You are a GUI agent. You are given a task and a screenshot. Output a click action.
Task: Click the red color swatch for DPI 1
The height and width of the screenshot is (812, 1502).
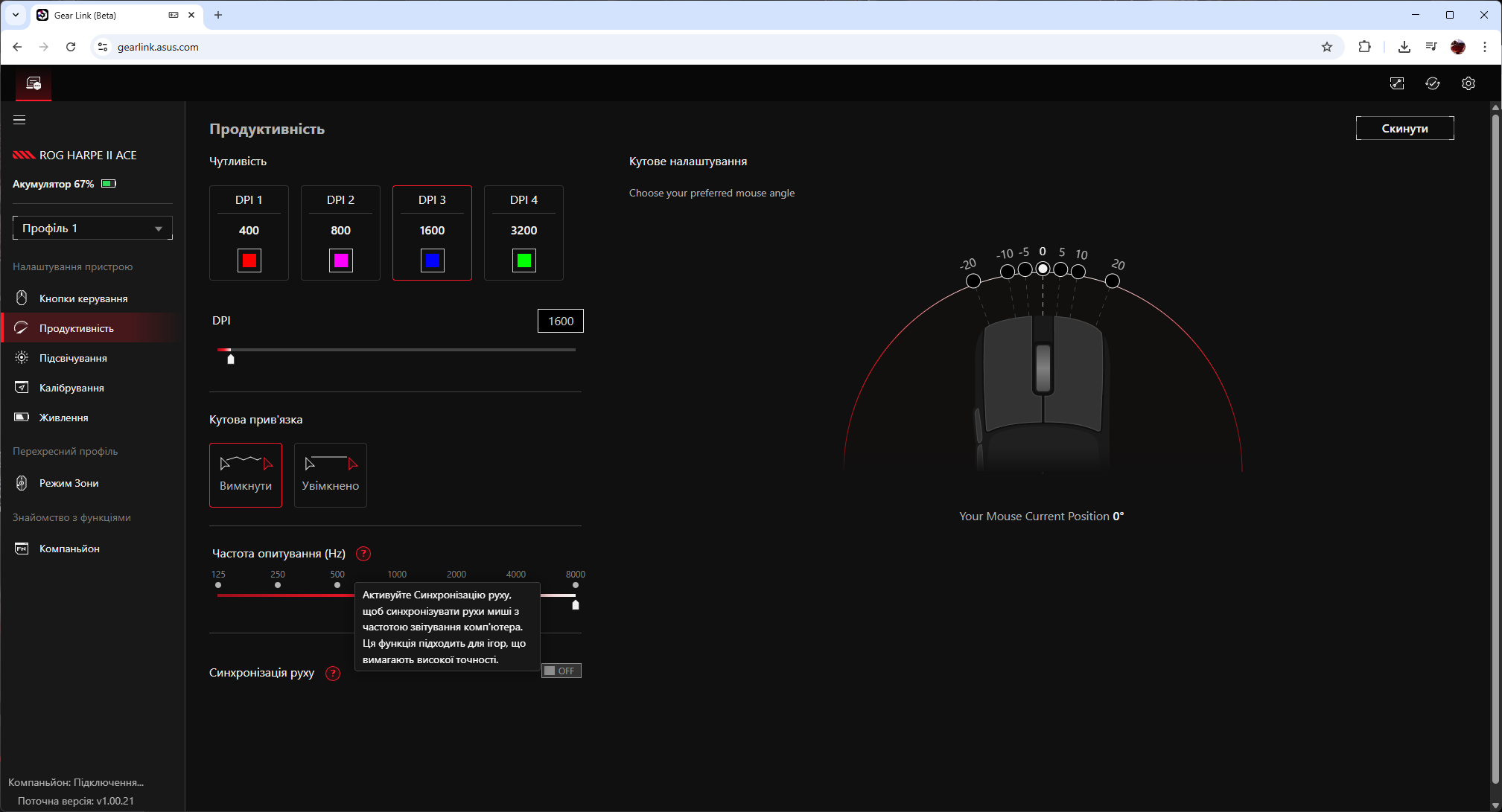coord(249,260)
